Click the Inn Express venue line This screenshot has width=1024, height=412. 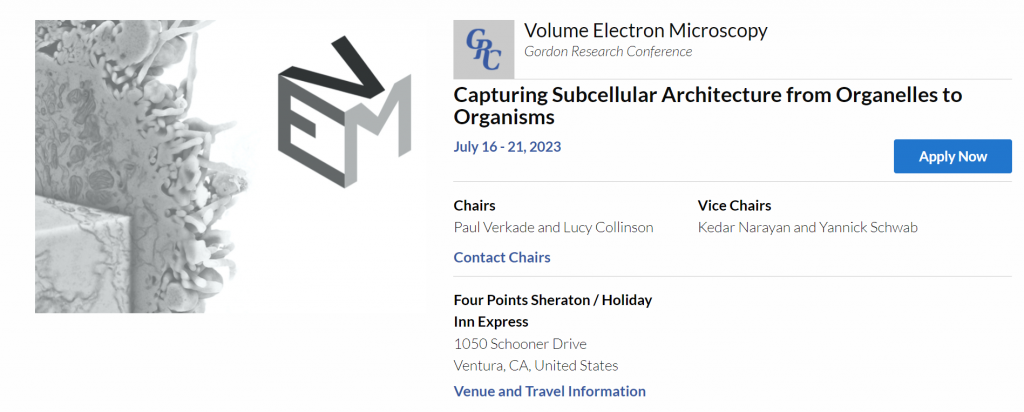pos(491,322)
